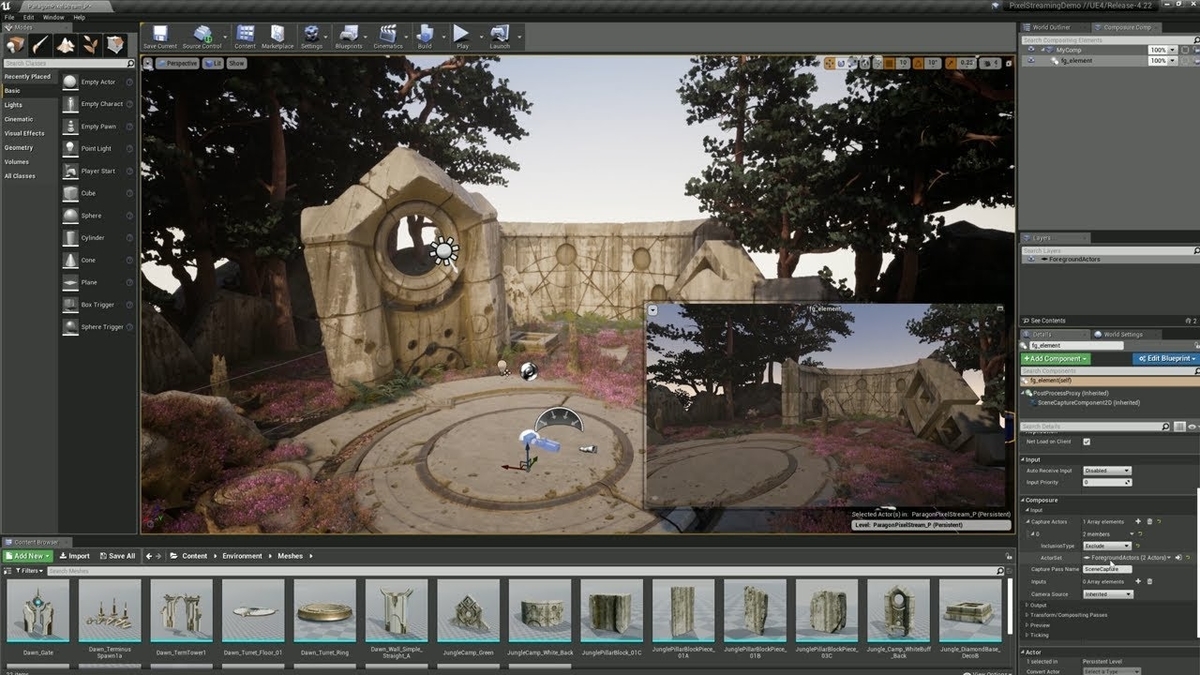Image resolution: width=1200 pixels, height=675 pixels.
Task: Open the InclusionType Exclude dropdown
Action: point(1107,546)
